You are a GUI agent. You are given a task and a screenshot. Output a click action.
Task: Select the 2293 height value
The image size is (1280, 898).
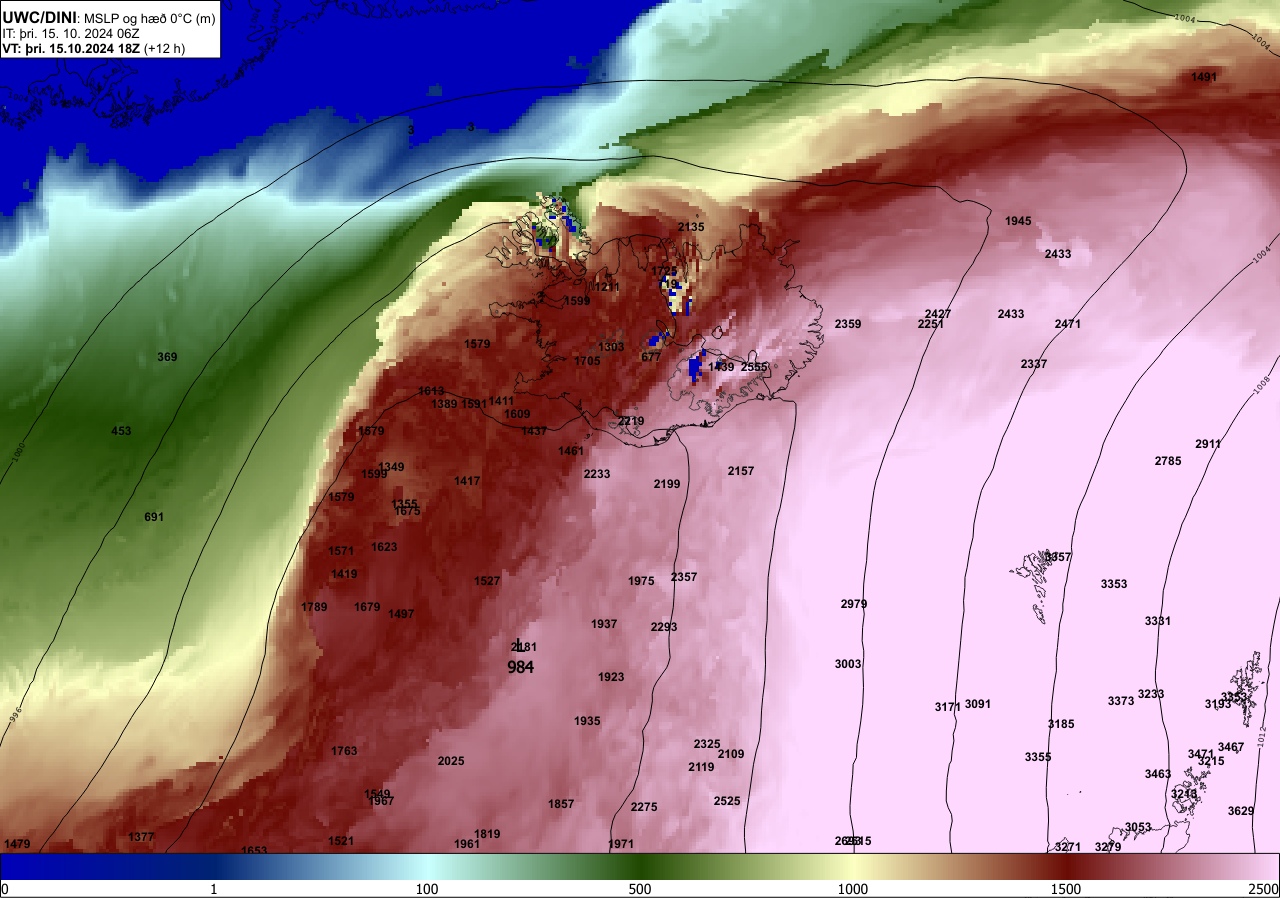coord(664,627)
